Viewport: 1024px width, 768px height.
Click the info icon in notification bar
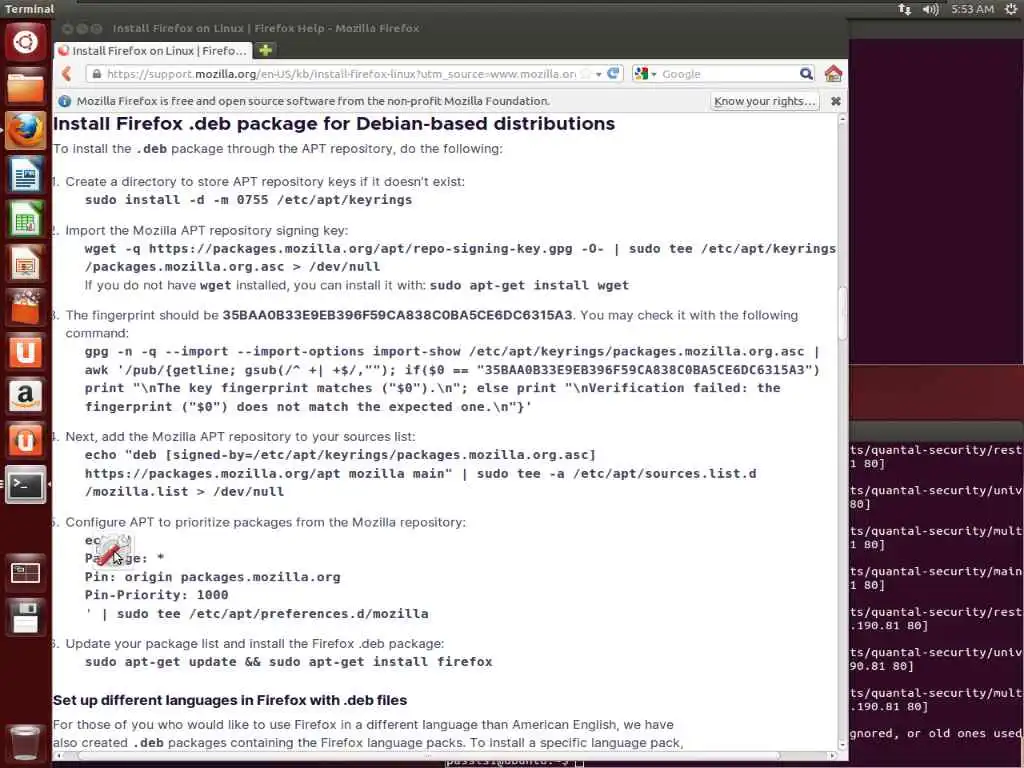(65, 101)
